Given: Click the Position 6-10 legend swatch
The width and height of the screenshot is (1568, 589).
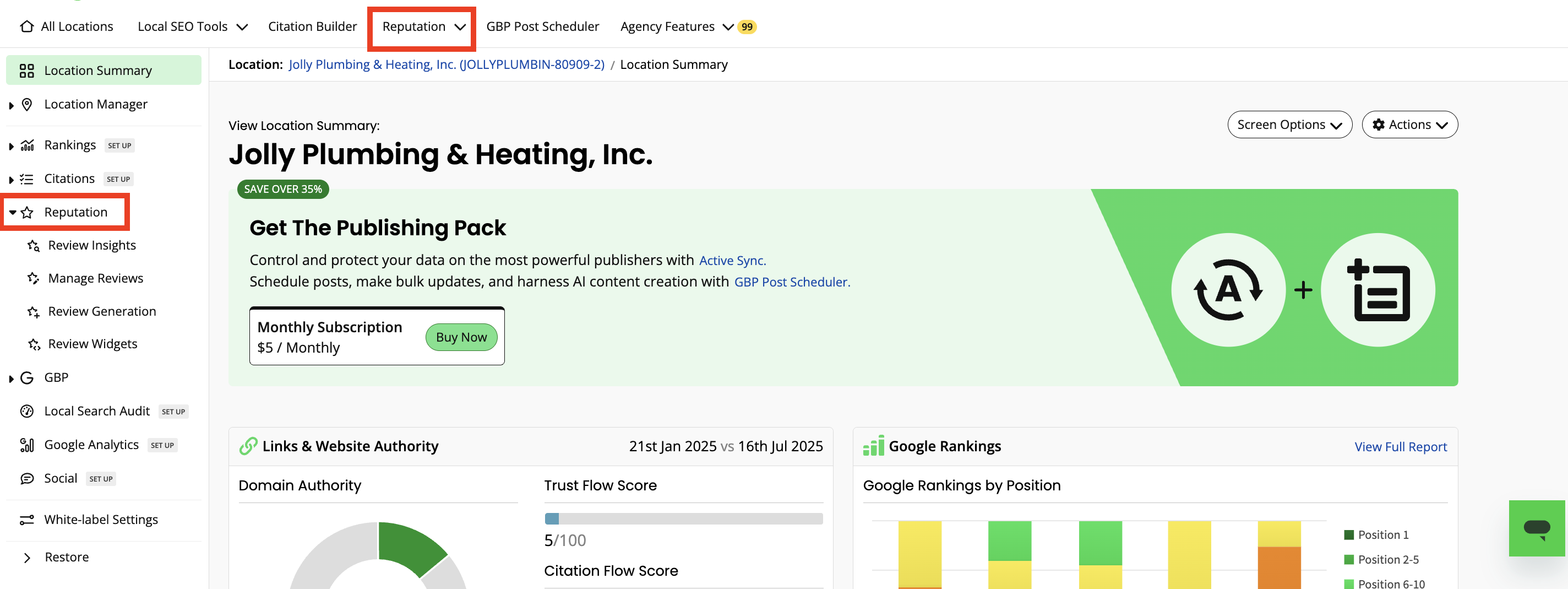Looking at the screenshot, I should tap(1349, 583).
